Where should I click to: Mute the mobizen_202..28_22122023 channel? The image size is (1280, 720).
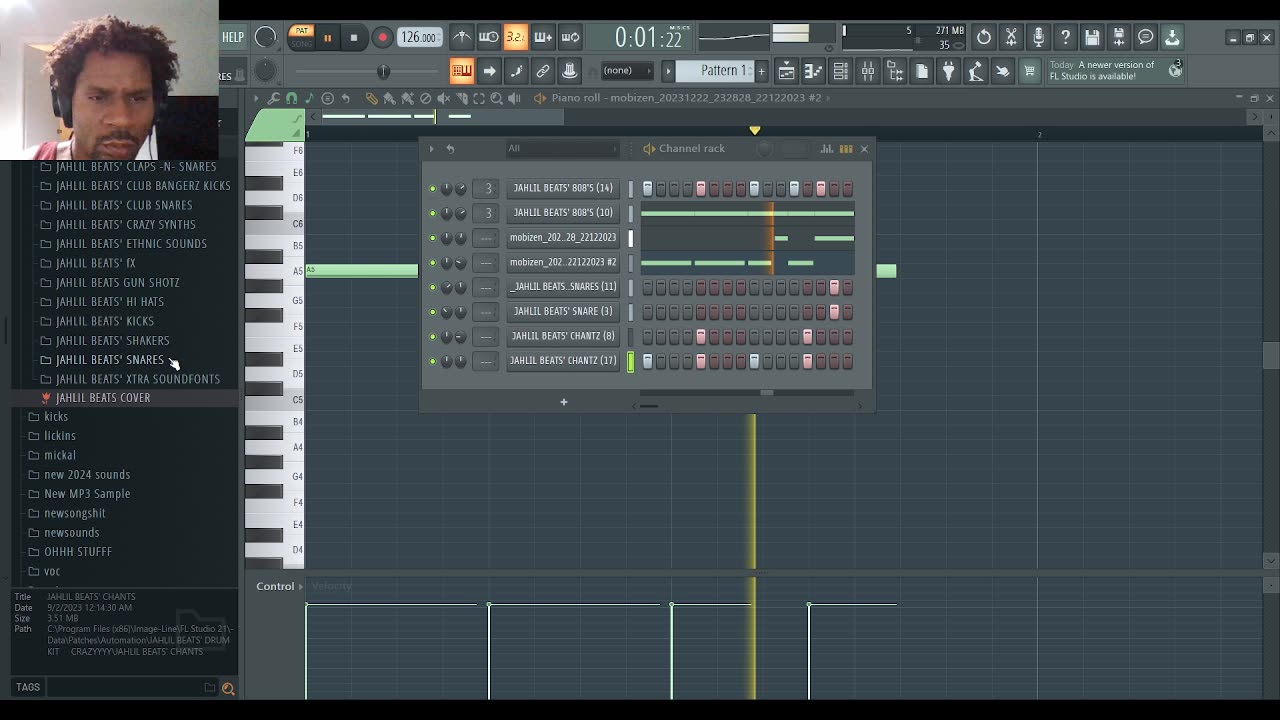point(433,238)
